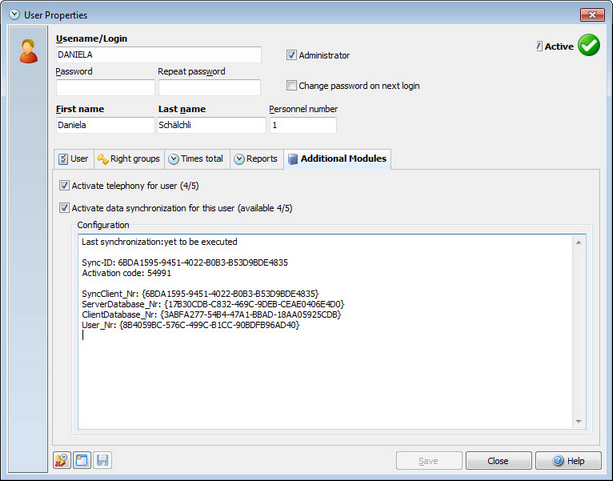This screenshot has height=481, width=613.
Task: Click the round arrow icon on the Reports tab
Action: click(x=239, y=159)
